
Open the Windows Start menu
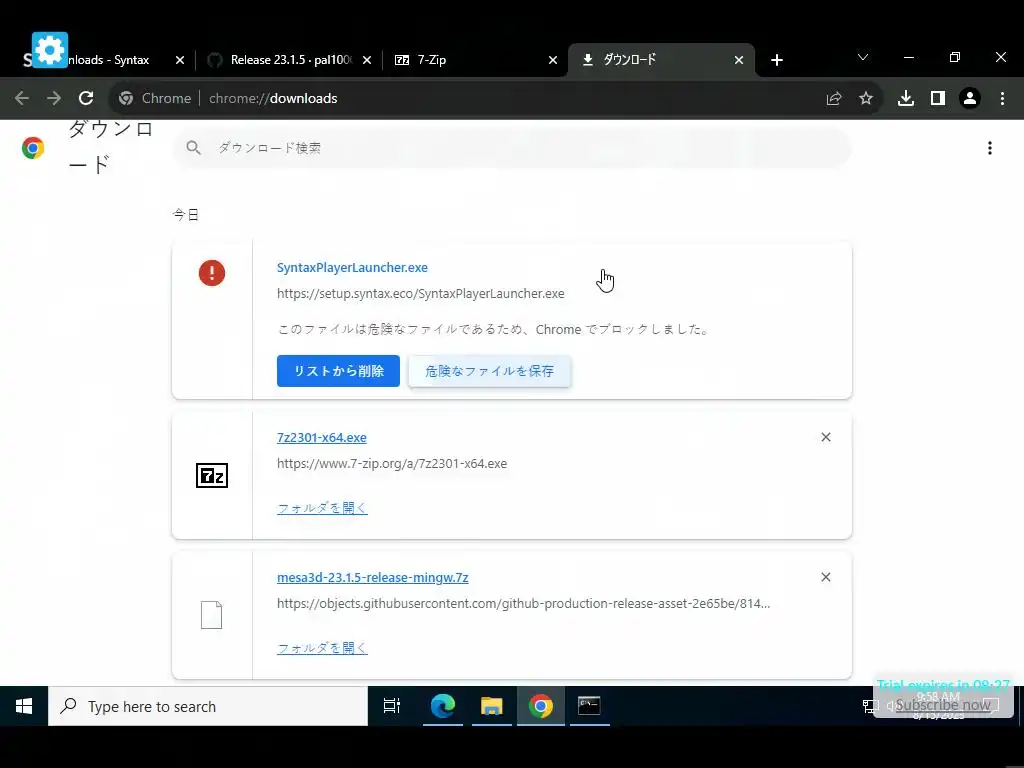[x=24, y=706]
